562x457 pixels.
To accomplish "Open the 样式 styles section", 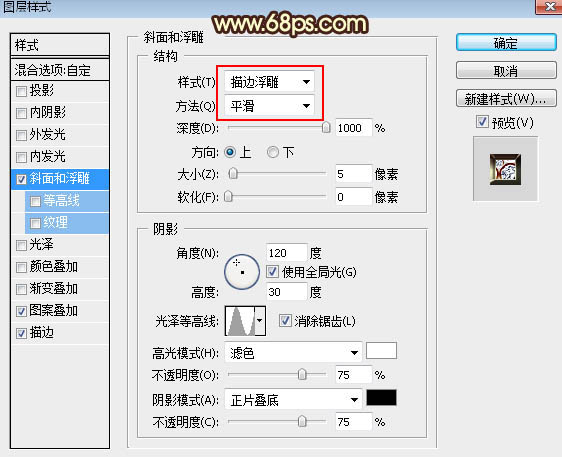I will coord(60,45).
